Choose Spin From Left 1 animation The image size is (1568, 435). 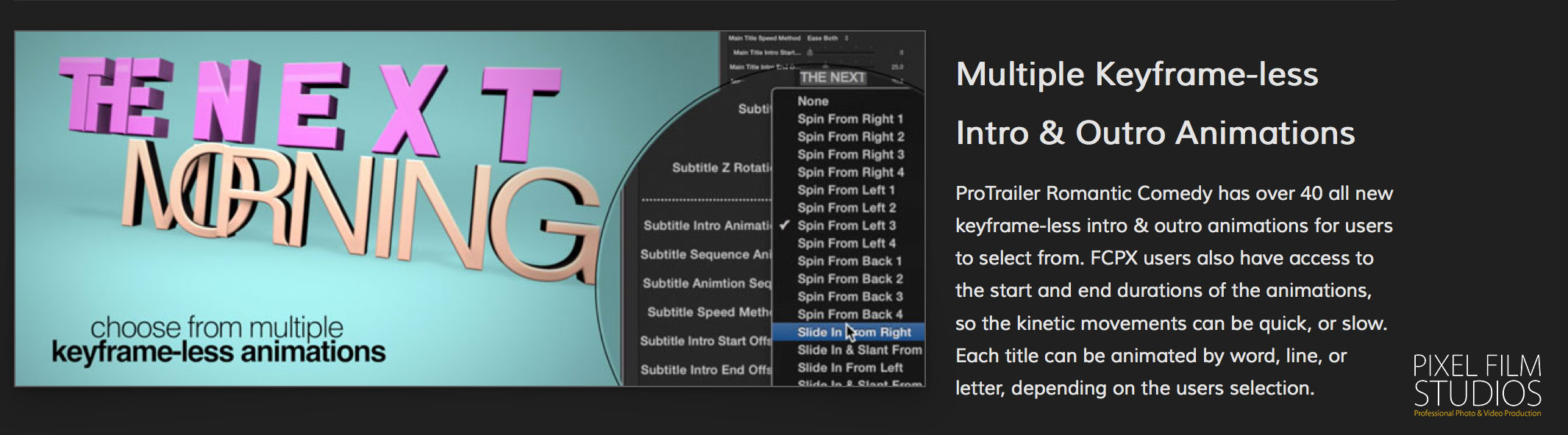846,190
